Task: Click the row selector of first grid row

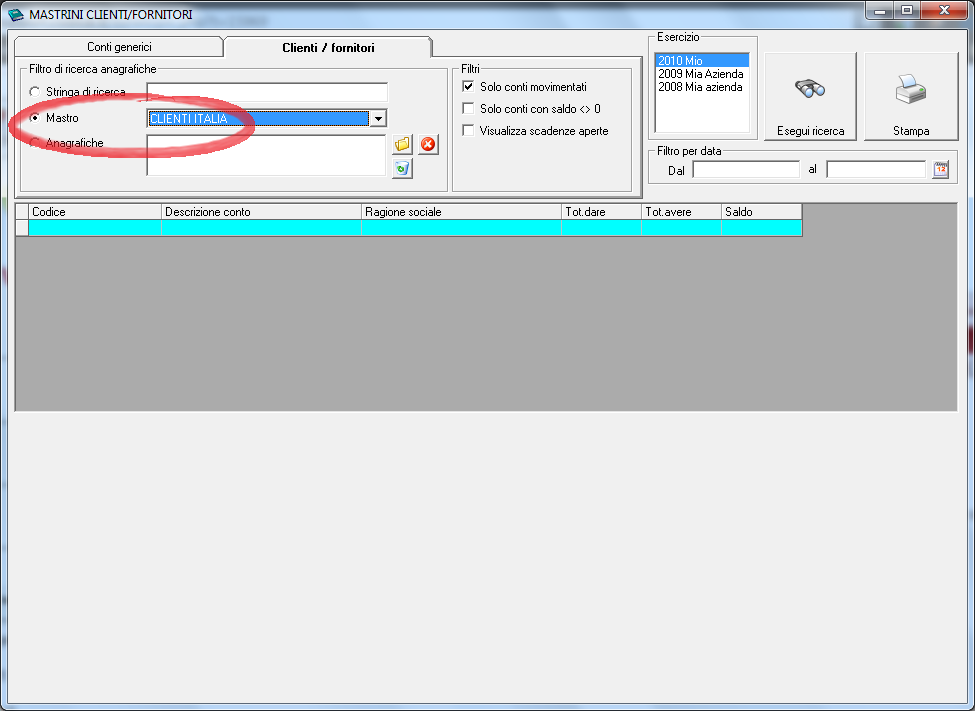Action: tap(22, 228)
